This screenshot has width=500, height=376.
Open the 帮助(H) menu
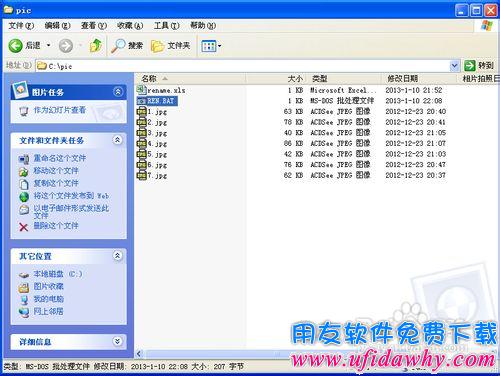[x=203, y=26]
